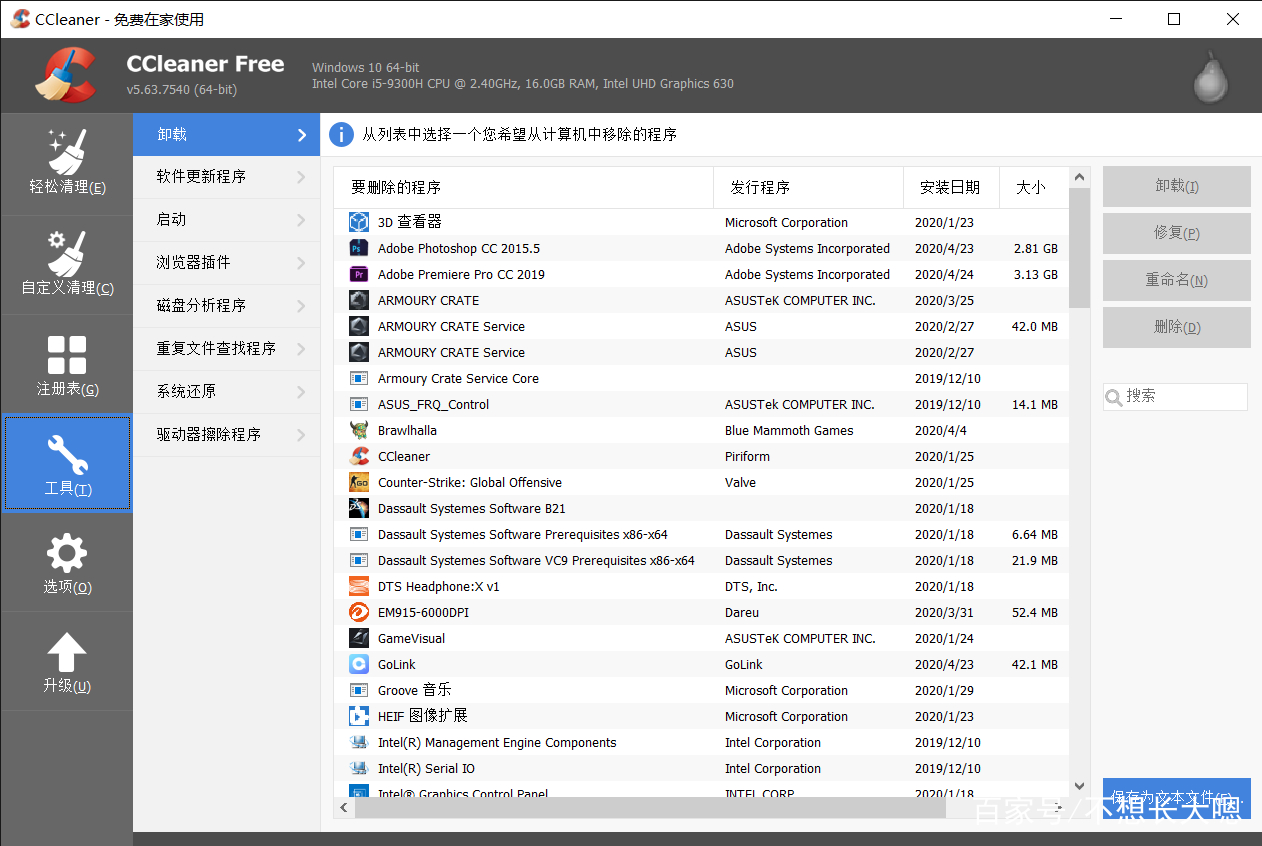This screenshot has height=846, width=1262.
Task: Click the Dassault Systemes Software B21 icon
Action: [359, 508]
